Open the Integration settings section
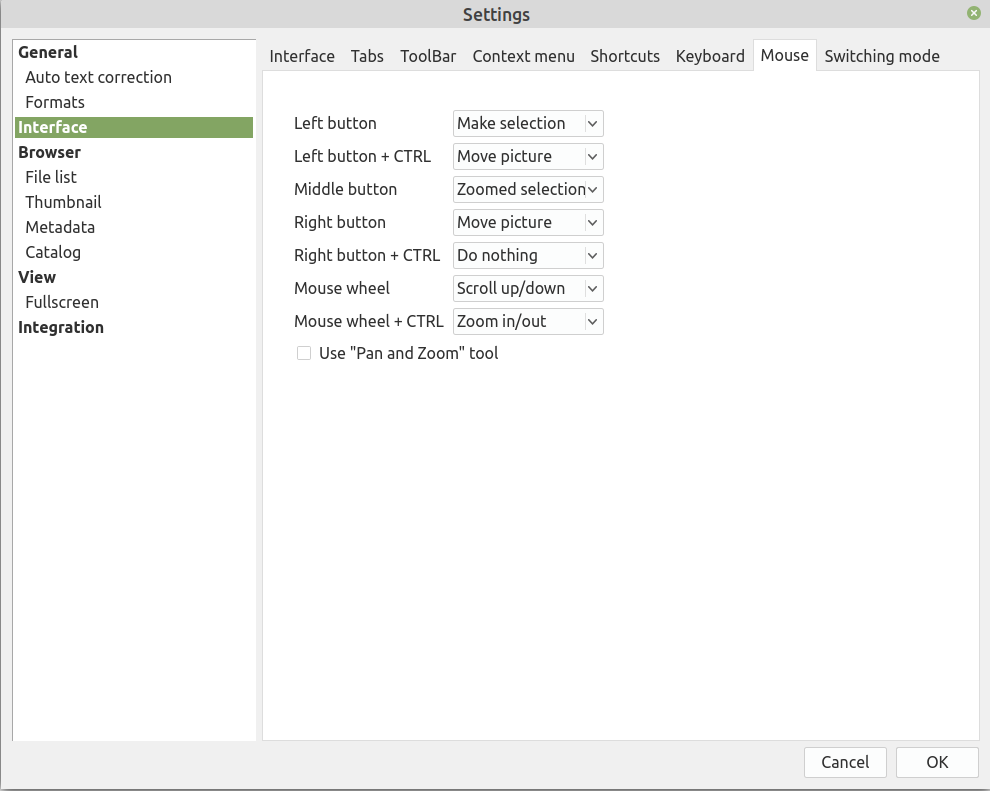990x791 pixels. 61,327
